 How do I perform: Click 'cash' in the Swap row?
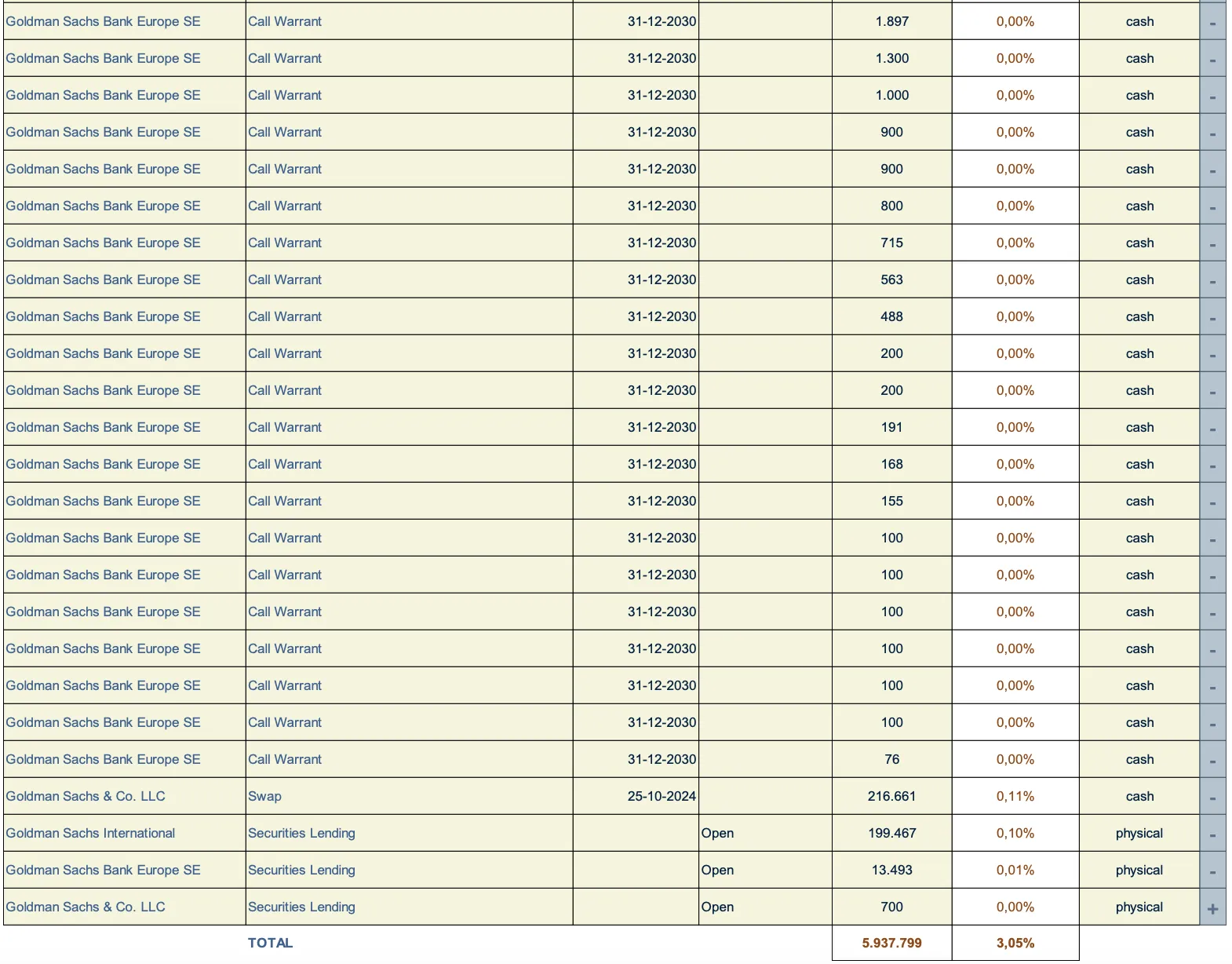tap(1139, 796)
